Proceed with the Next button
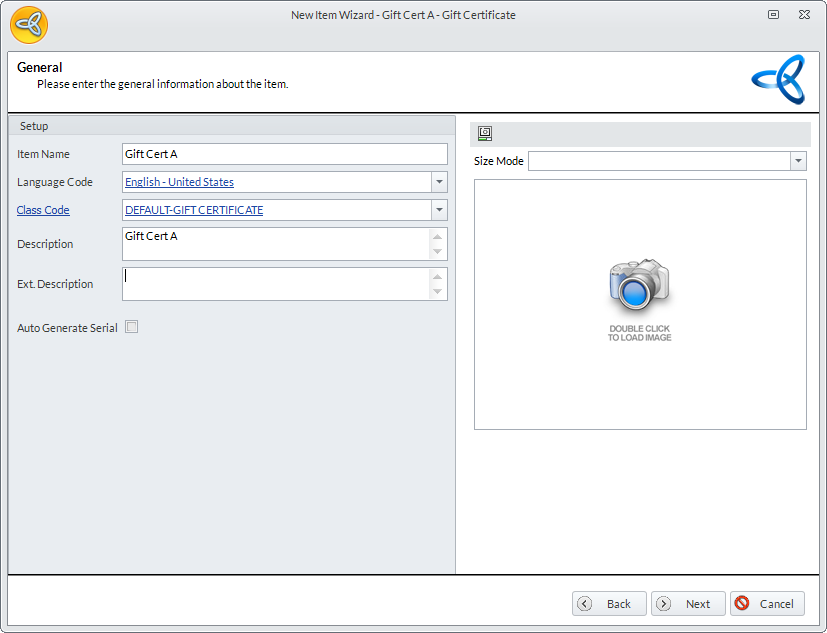This screenshot has height=633, width=827. (x=688, y=603)
